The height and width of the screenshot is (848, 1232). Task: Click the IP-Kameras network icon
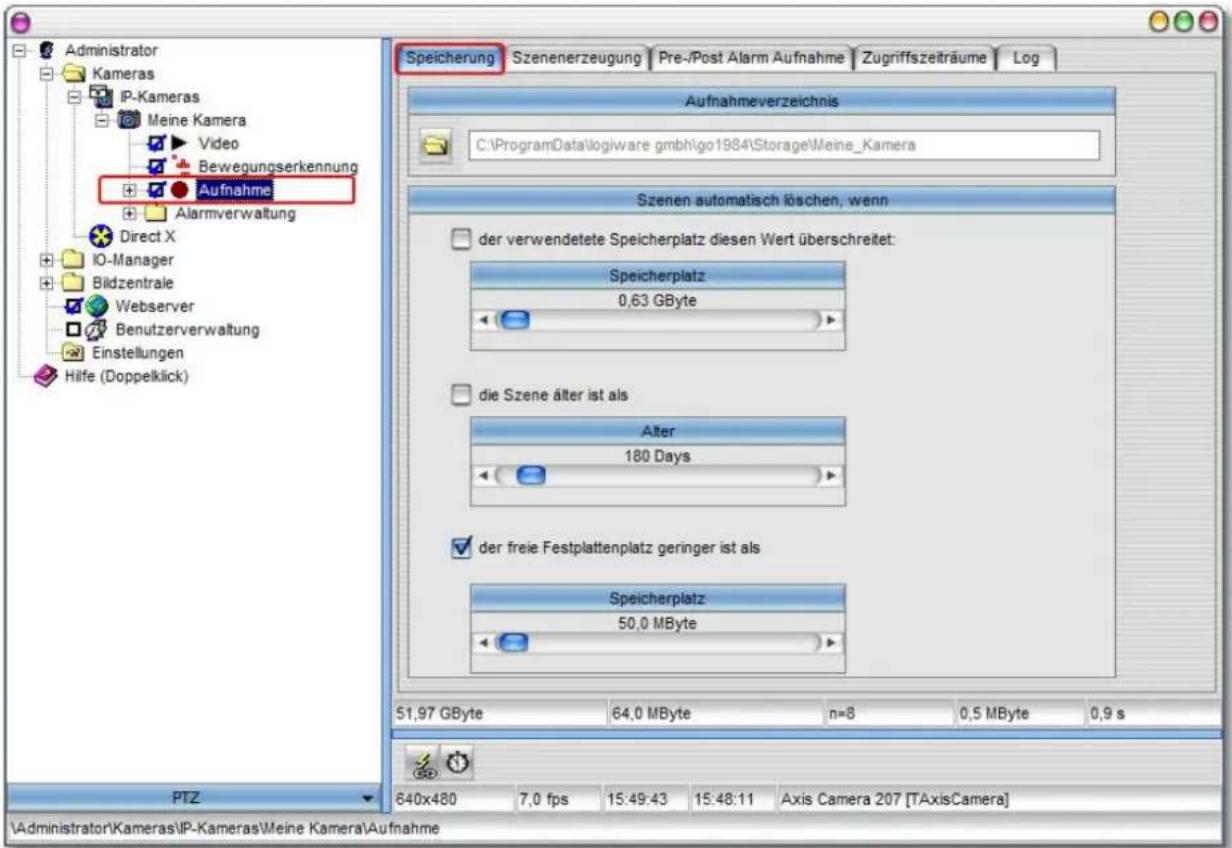101,97
